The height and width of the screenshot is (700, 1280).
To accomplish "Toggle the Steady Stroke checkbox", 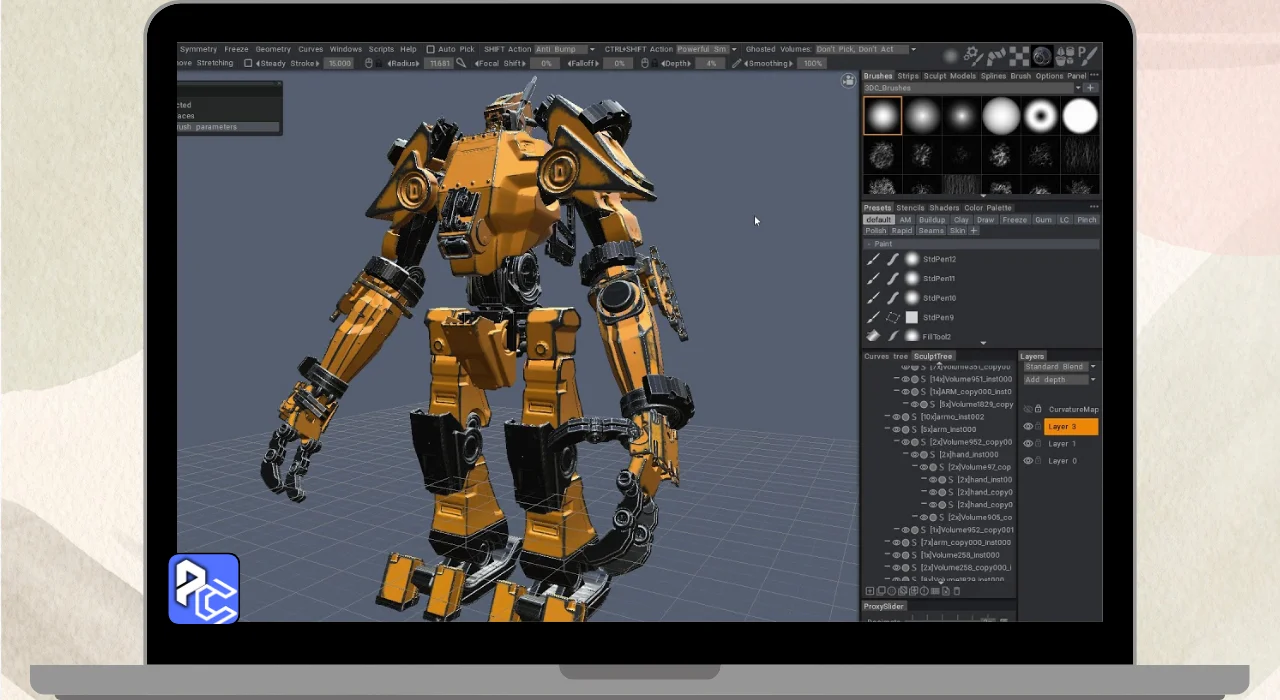I will click(x=248, y=63).
